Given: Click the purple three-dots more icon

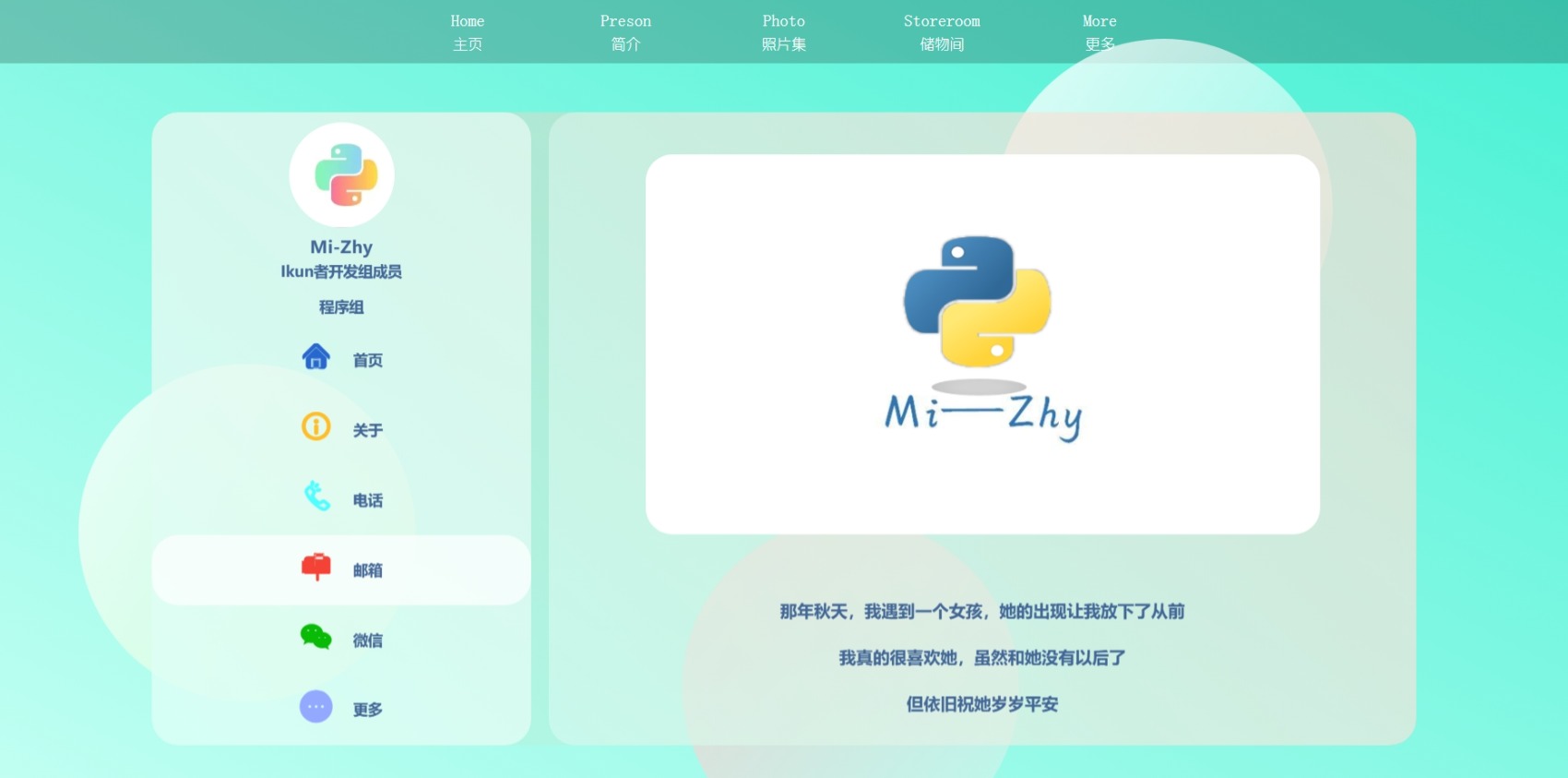Looking at the screenshot, I should click(x=315, y=707).
